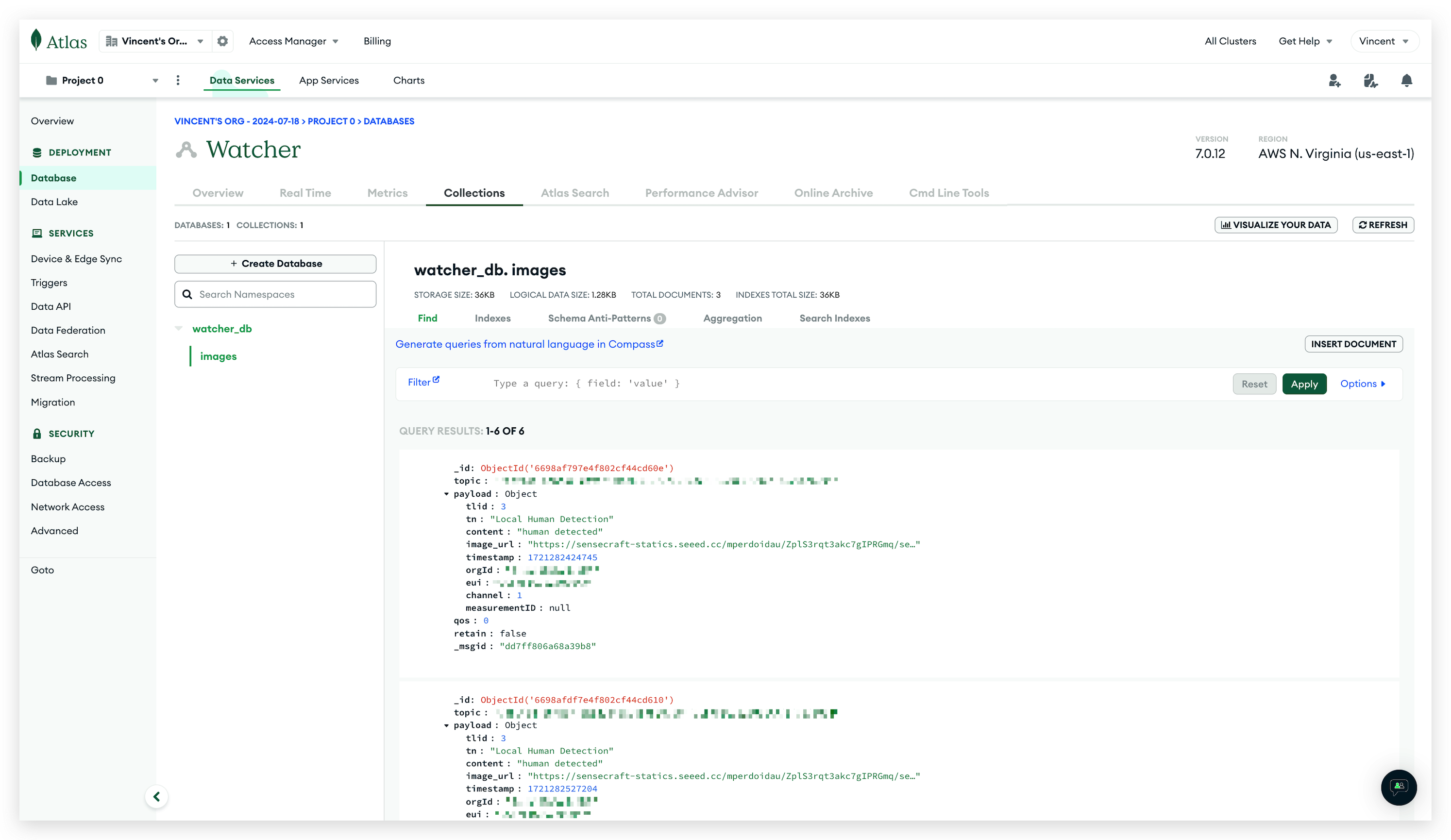Image resolution: width=1451 pixels, height=840 pixels.
Task: Open Vincent's Org dropdown
Action: pos(155,41)
